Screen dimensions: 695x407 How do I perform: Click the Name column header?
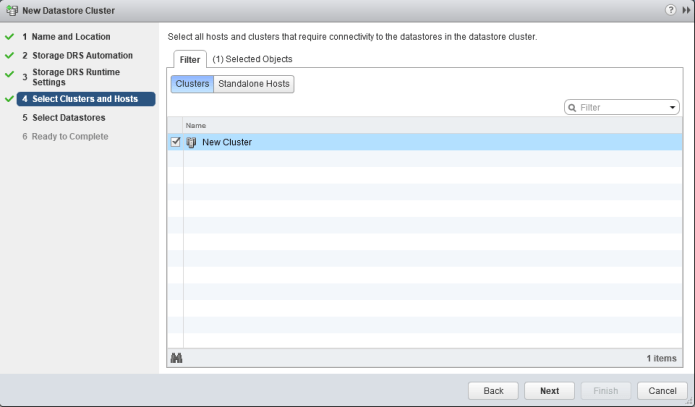pyautogui.click(x=195, y=126)
